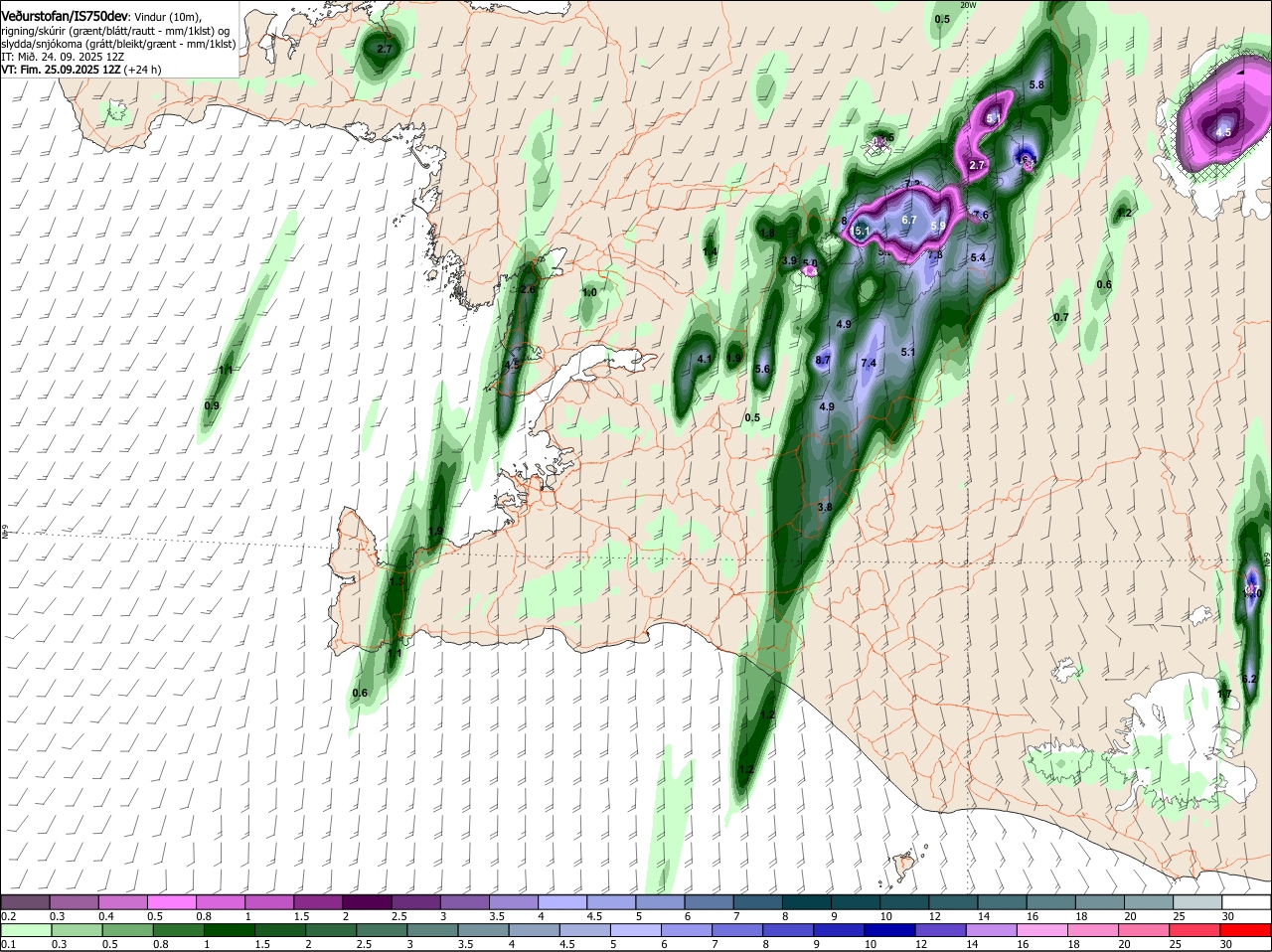Click the top colour bar swatch starting at 0.5
Screen dimensions: 1272x952
[x=172, y=901]
